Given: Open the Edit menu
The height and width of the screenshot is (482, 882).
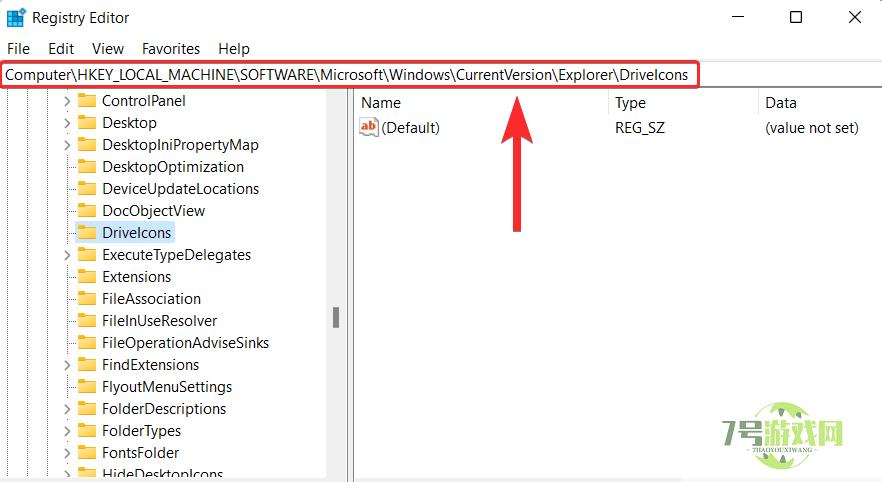Looking at the screenshot, I should pos(61,49).
